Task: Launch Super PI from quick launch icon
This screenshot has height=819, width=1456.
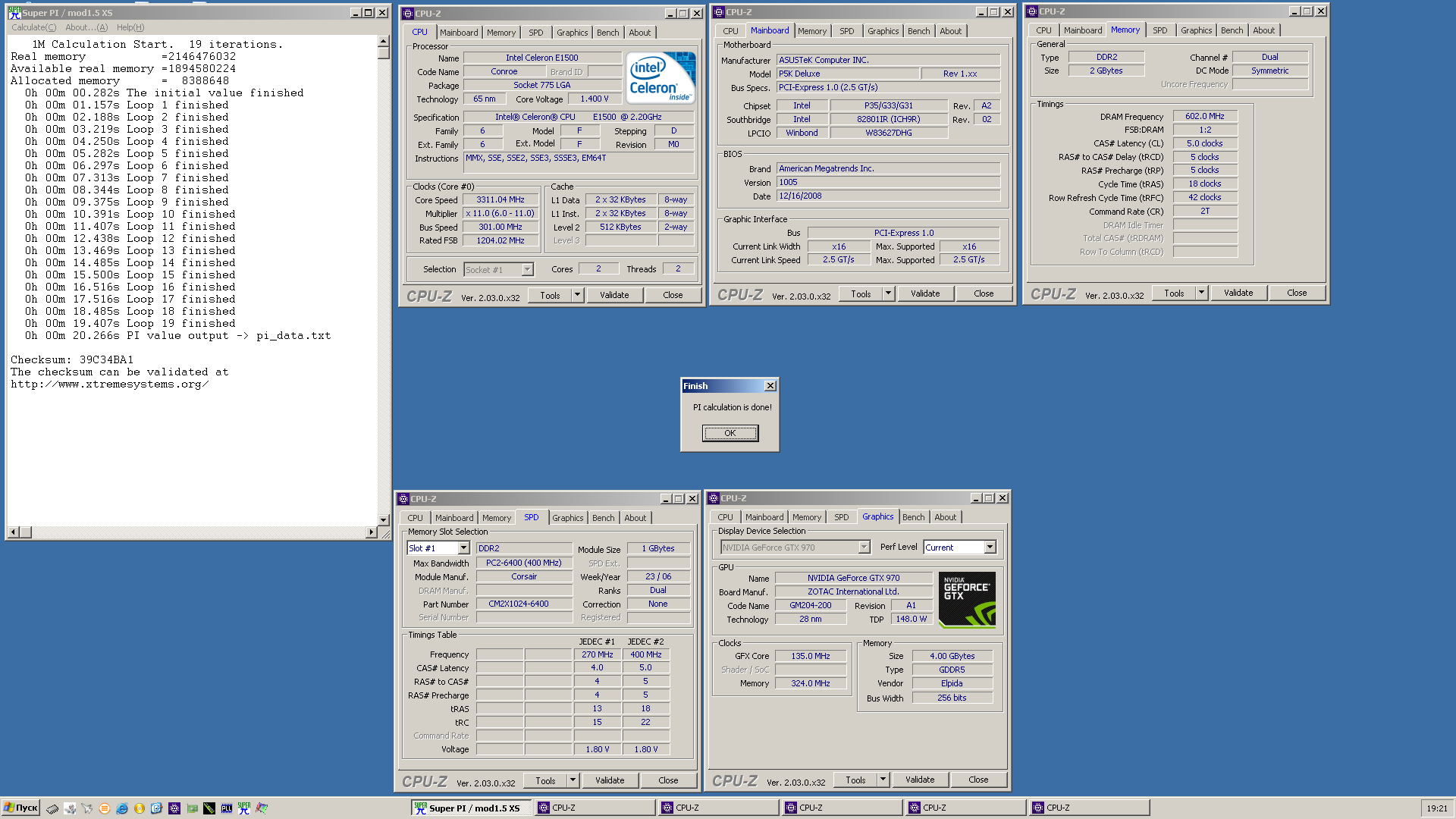Action: 244,808
